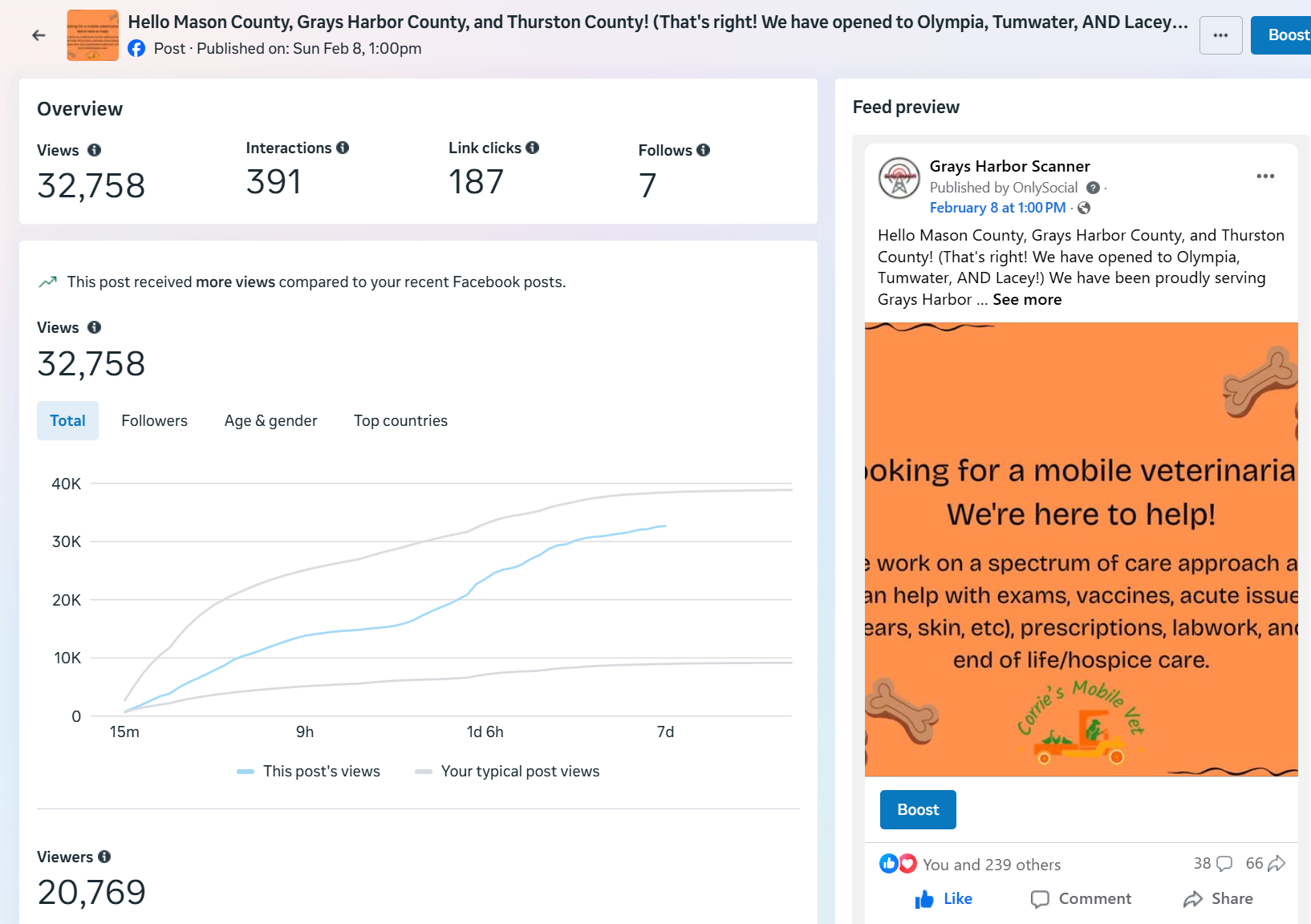Click the Viewers info icon
This screenshot has height=924, width=1311.
click(x=104, y=857)
